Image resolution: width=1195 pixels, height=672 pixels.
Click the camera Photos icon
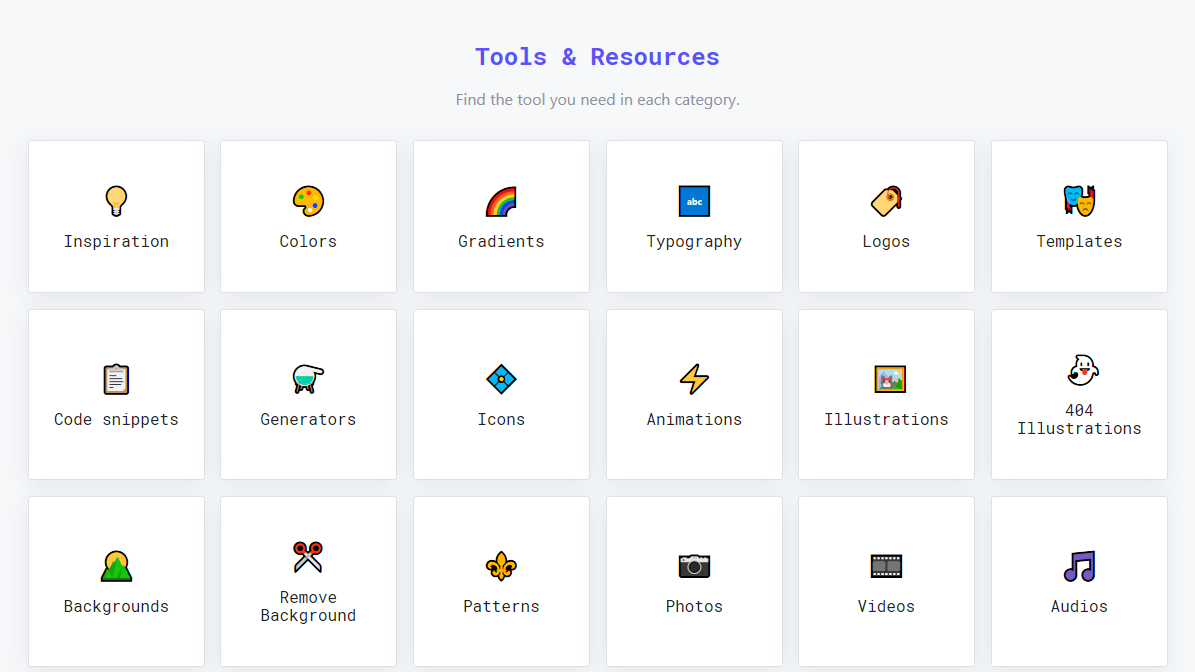pos(694,566)
